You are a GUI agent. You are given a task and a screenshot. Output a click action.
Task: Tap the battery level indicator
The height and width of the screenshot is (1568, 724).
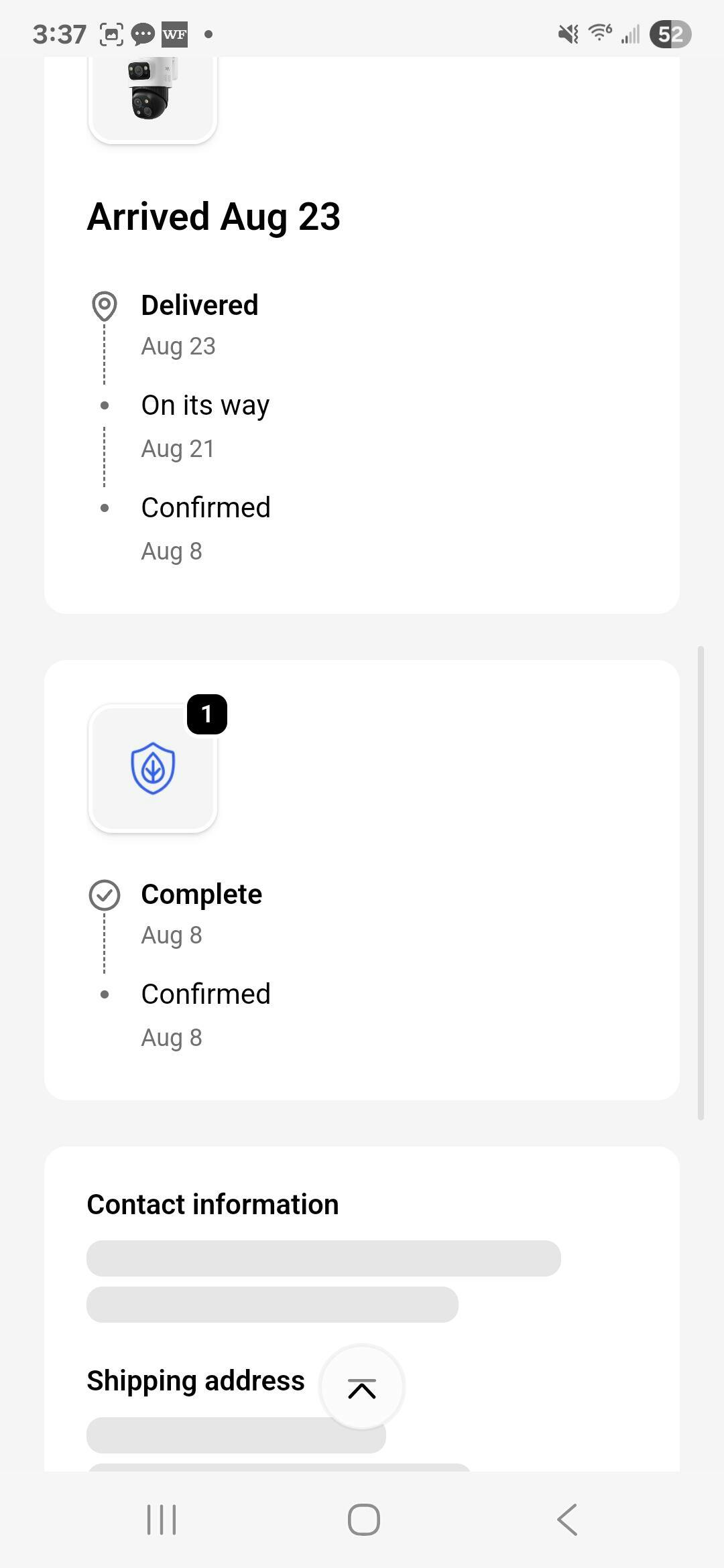coord(670,34)
